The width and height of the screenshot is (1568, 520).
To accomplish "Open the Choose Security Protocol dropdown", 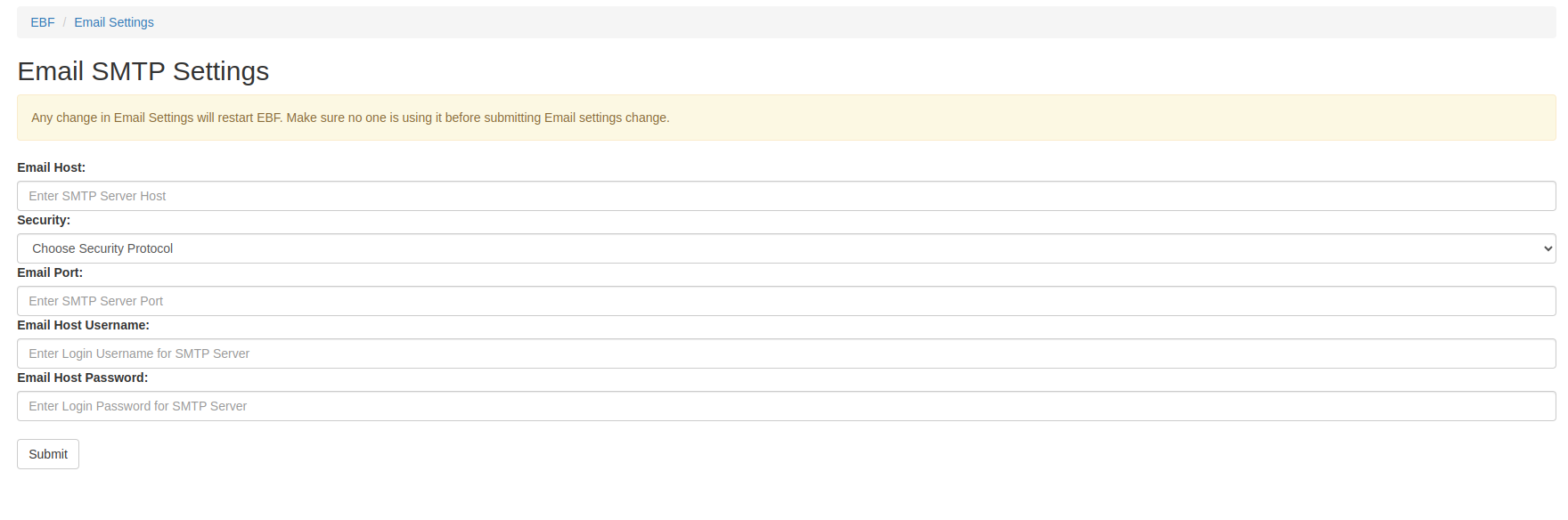I will (787, 248).
